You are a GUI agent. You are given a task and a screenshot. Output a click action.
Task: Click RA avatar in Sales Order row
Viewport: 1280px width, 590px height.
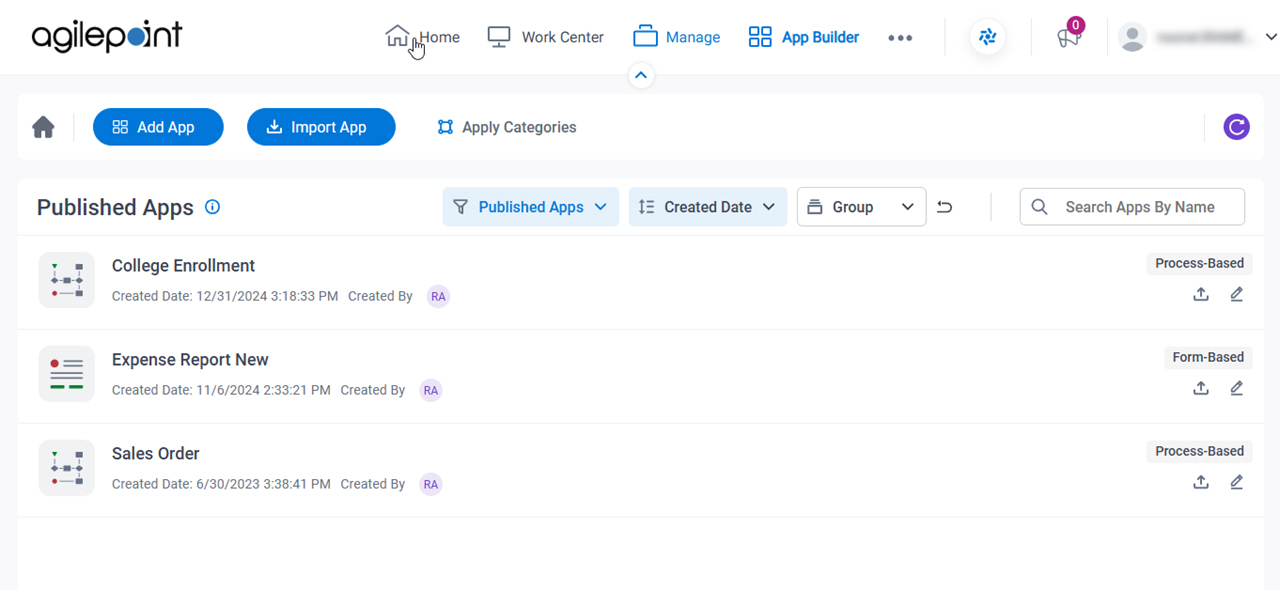coord(431,484)
